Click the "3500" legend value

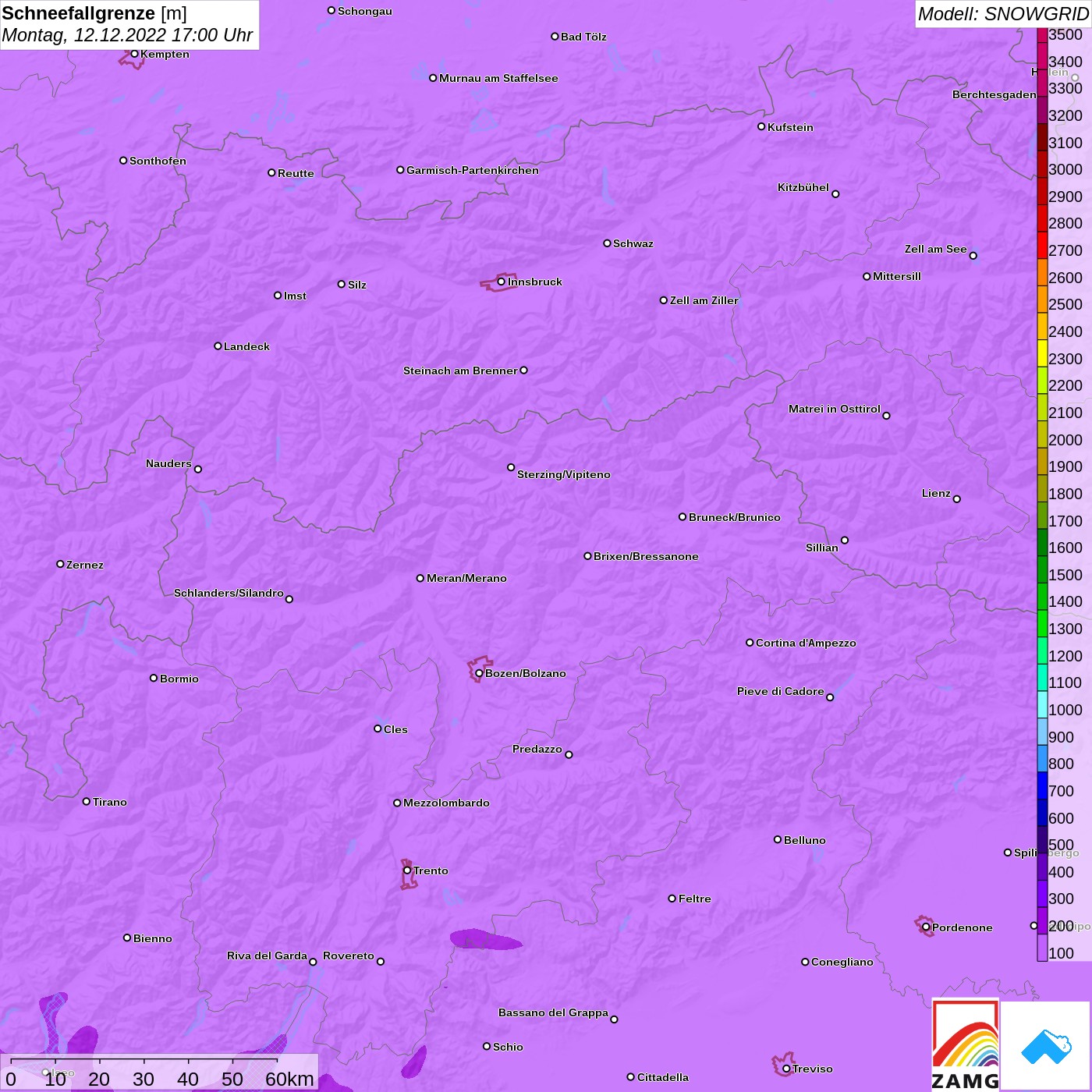1065,34
